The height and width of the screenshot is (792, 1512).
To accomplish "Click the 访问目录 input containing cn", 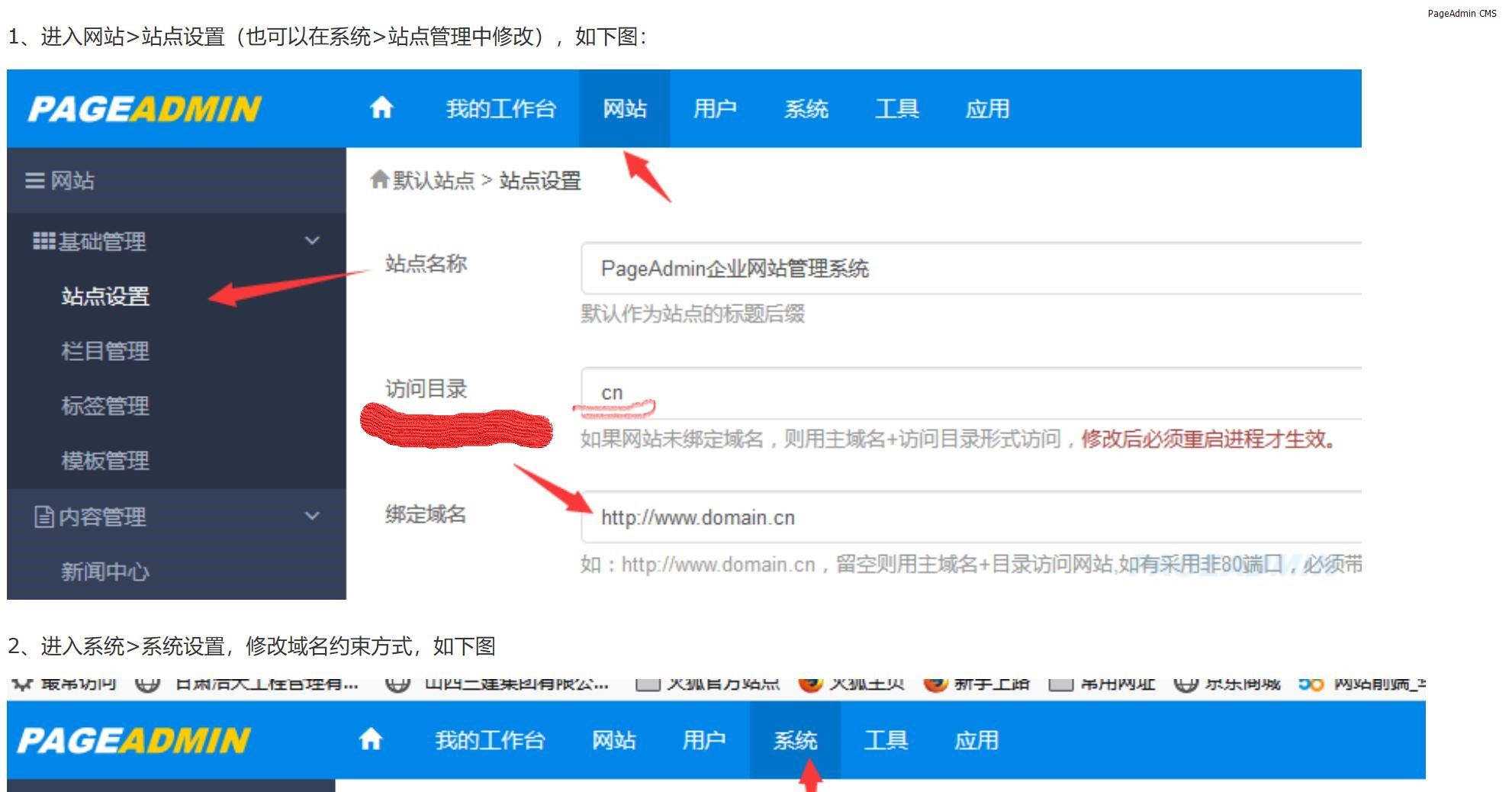I will (971, 393).
